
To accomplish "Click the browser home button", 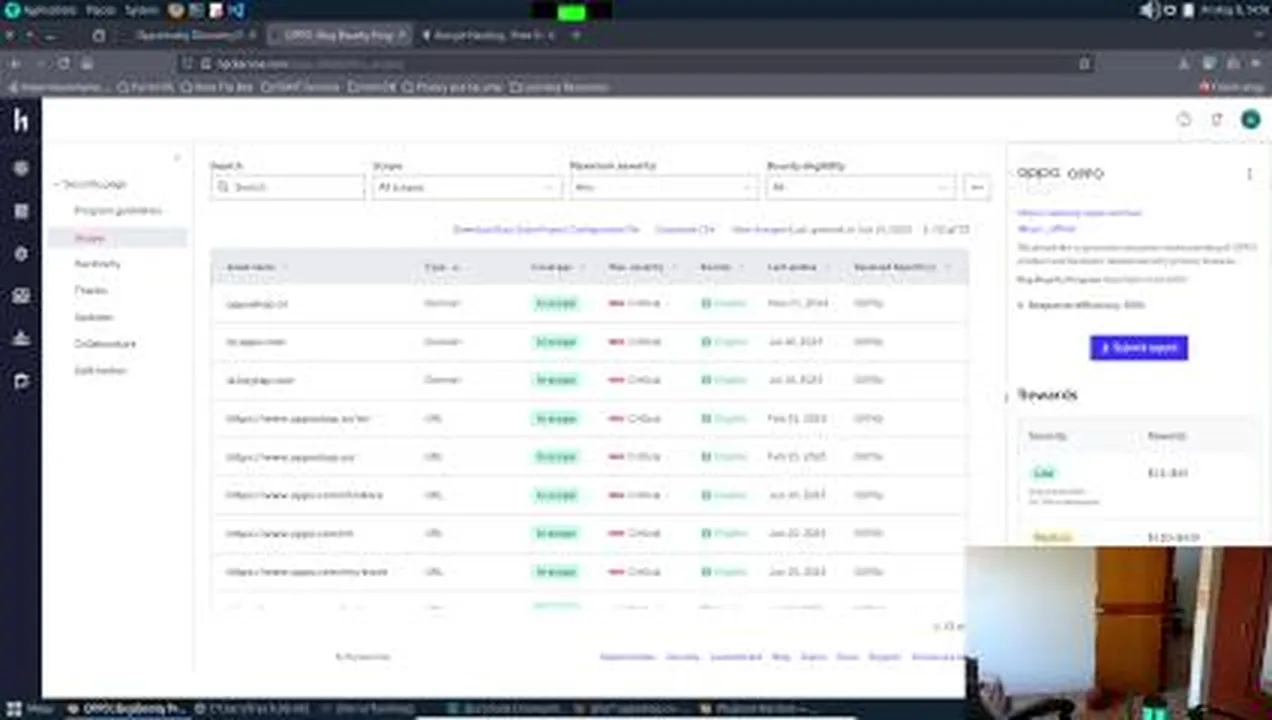I will pos(87,63).
